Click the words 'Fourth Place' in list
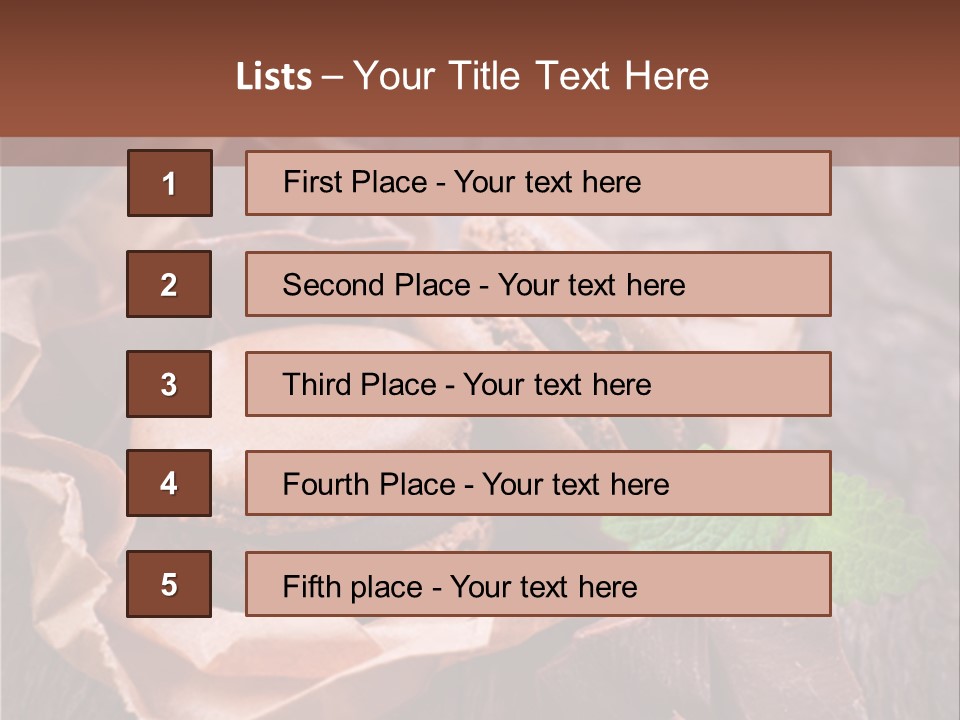The height and width of the screenshot is (720, 960). coord(369,484)
